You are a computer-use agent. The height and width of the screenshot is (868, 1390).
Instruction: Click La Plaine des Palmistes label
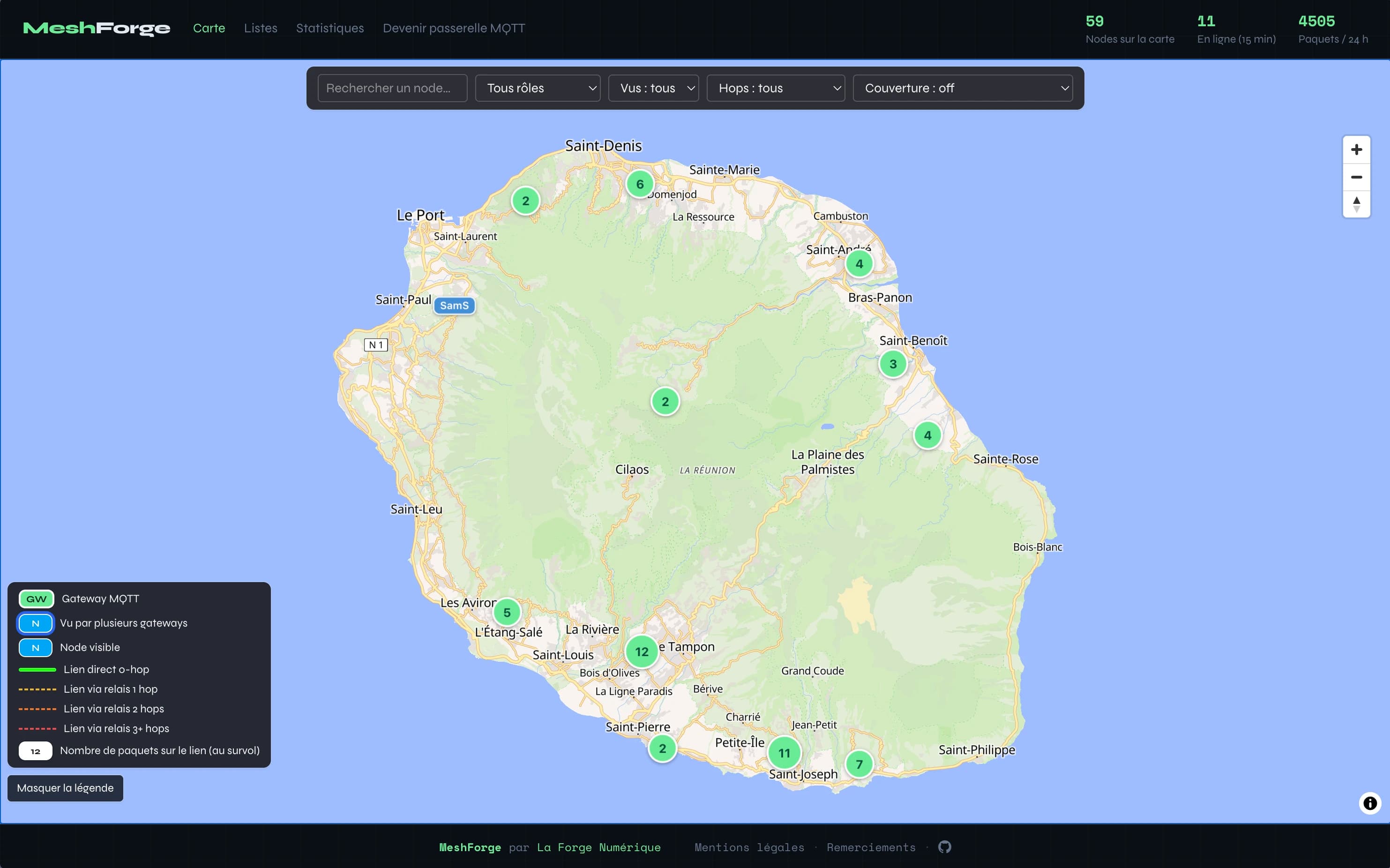(x=828, y=462)
